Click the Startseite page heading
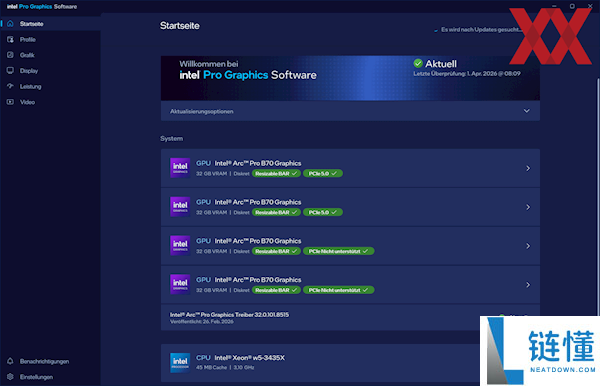Viewport: 600px width, 386px height. [x=180, y=26]
